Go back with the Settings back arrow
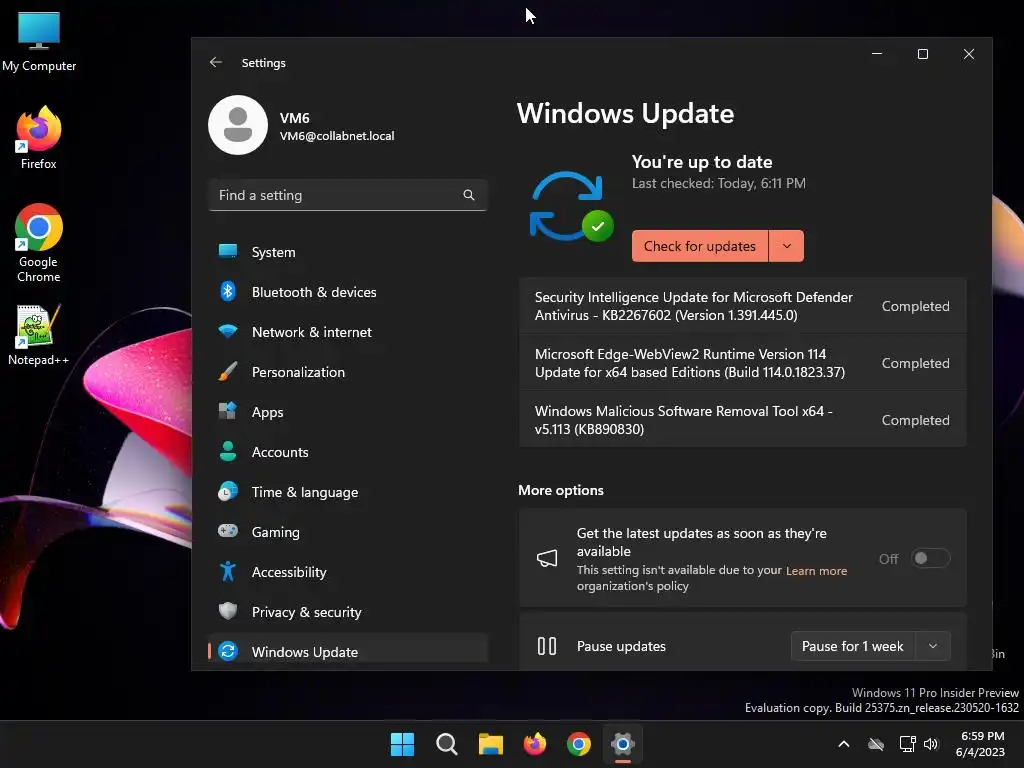 (x=216, y=62)
